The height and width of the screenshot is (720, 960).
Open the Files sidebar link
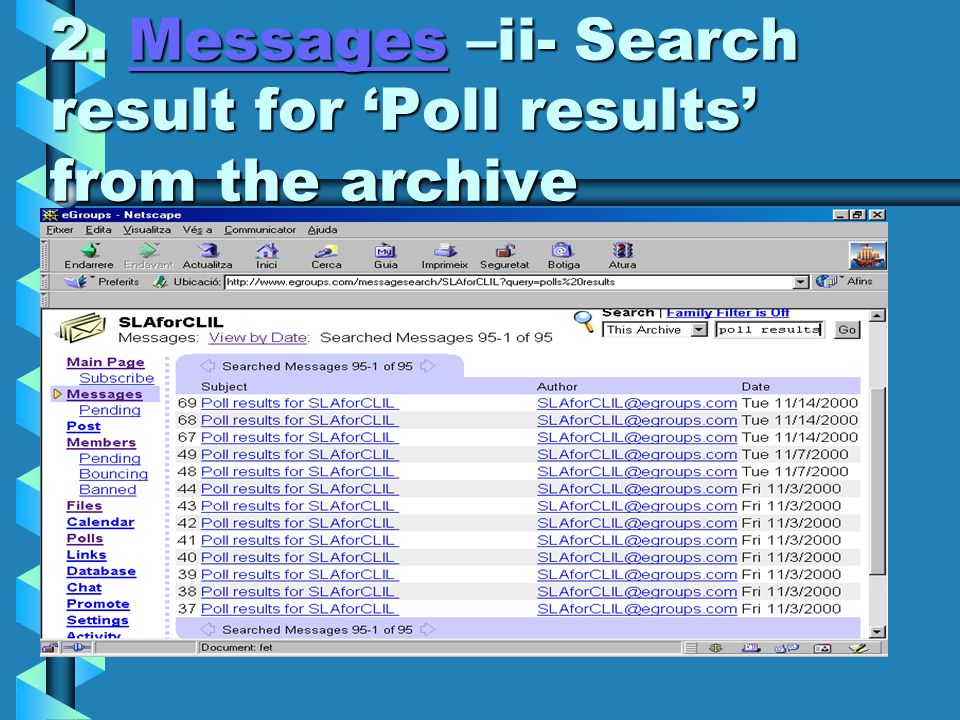coord(84,506)
